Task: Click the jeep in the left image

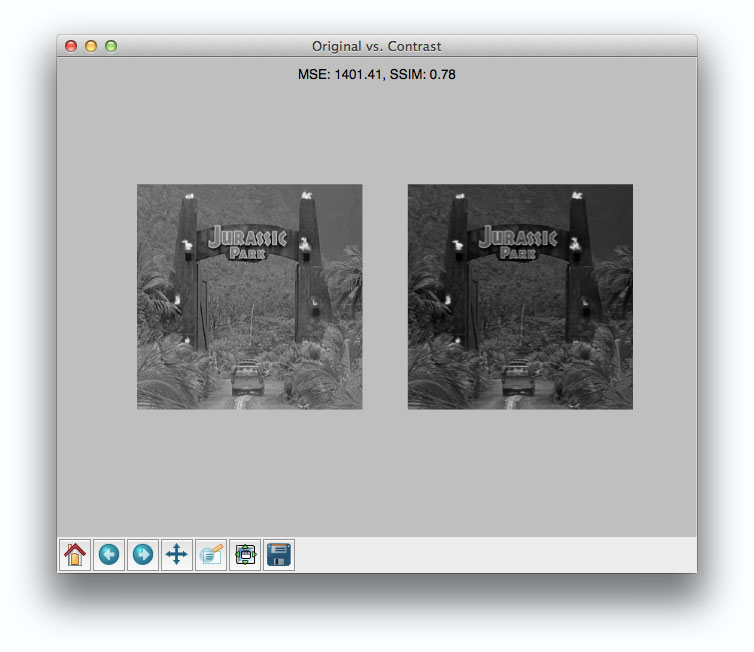Action: point(248,379)
